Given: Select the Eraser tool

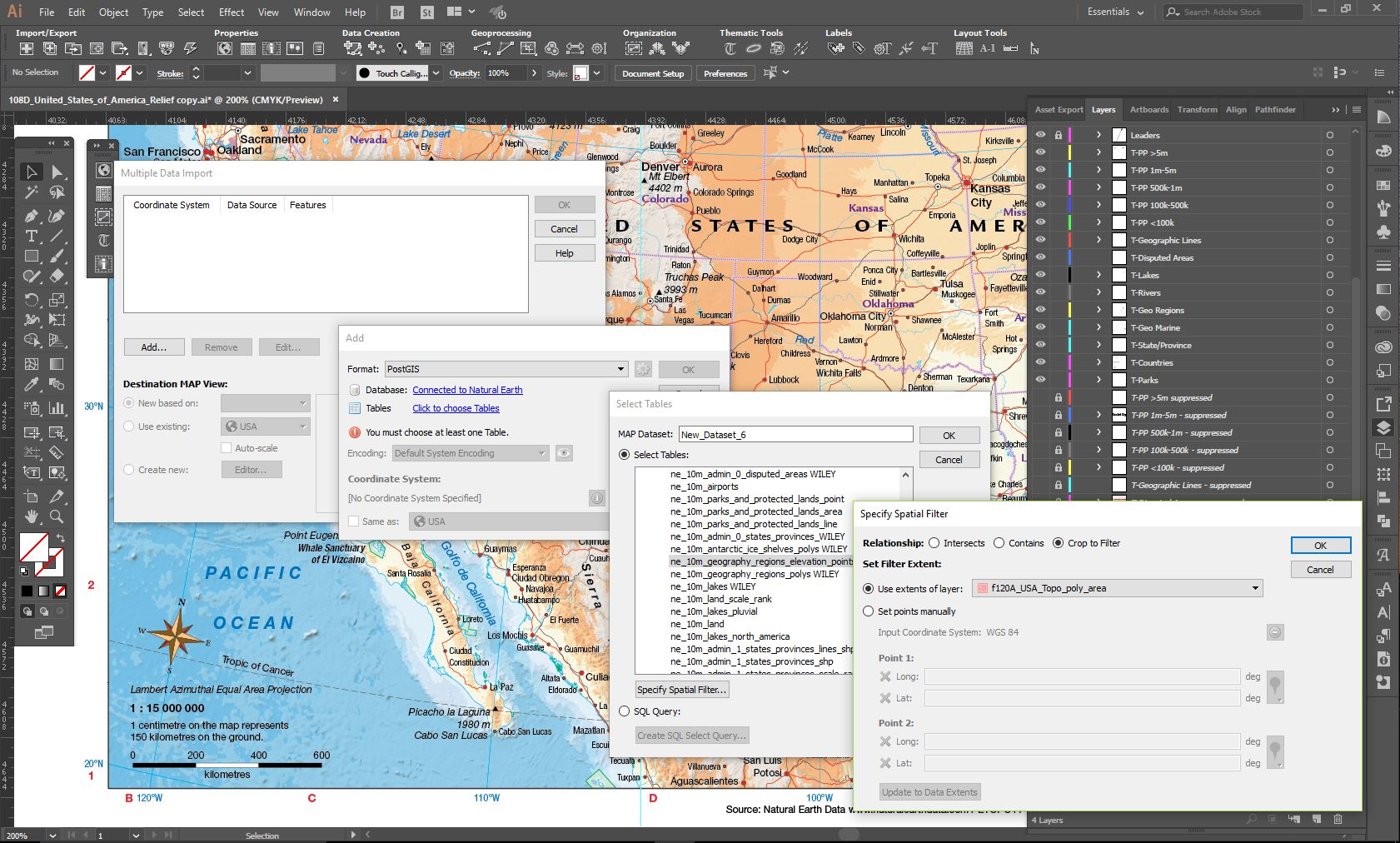Looking at the screenshot, I should tap(57, 277).
